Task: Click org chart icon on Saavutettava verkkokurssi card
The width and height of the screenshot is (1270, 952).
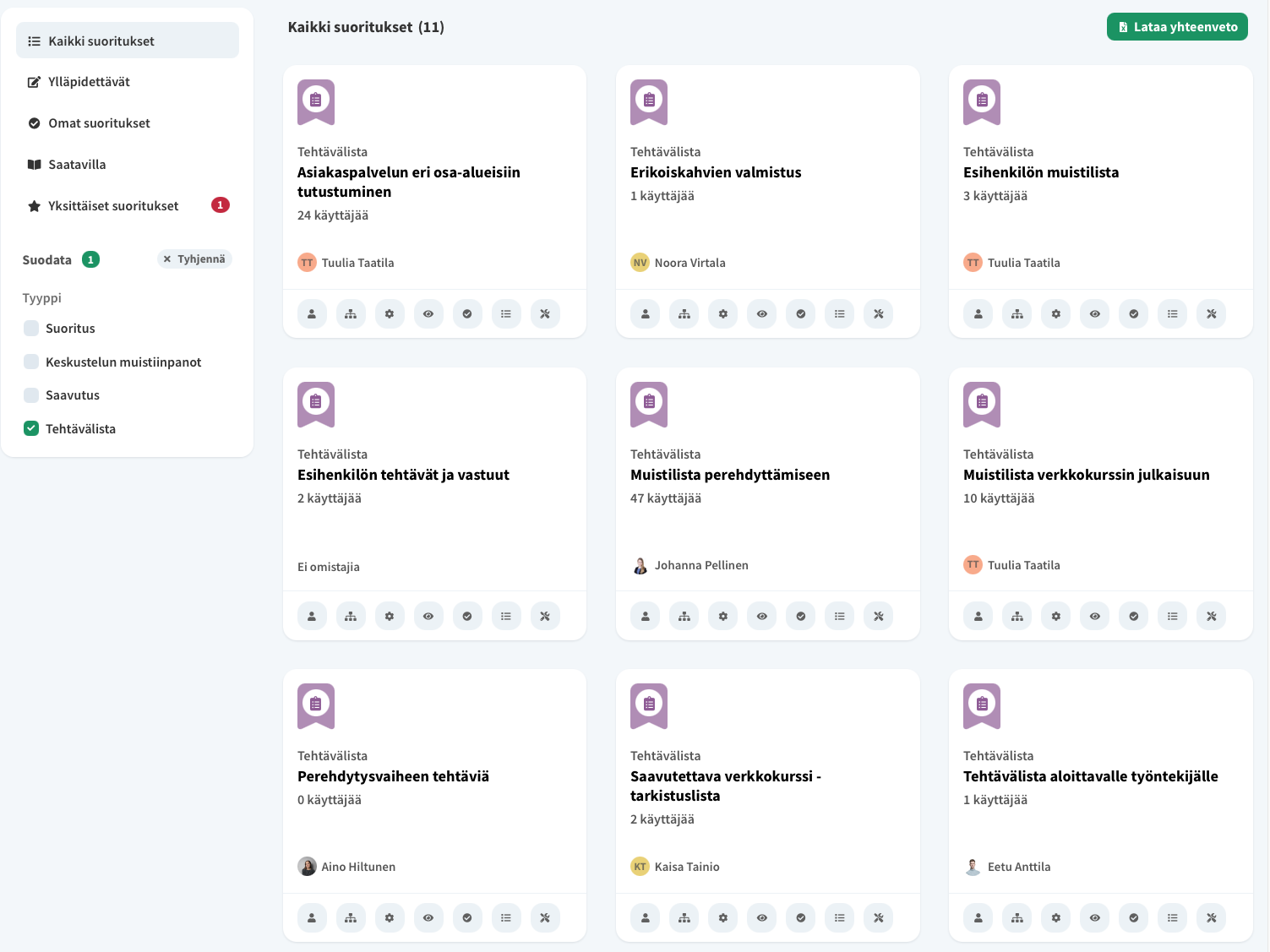Action: (684, 918)
